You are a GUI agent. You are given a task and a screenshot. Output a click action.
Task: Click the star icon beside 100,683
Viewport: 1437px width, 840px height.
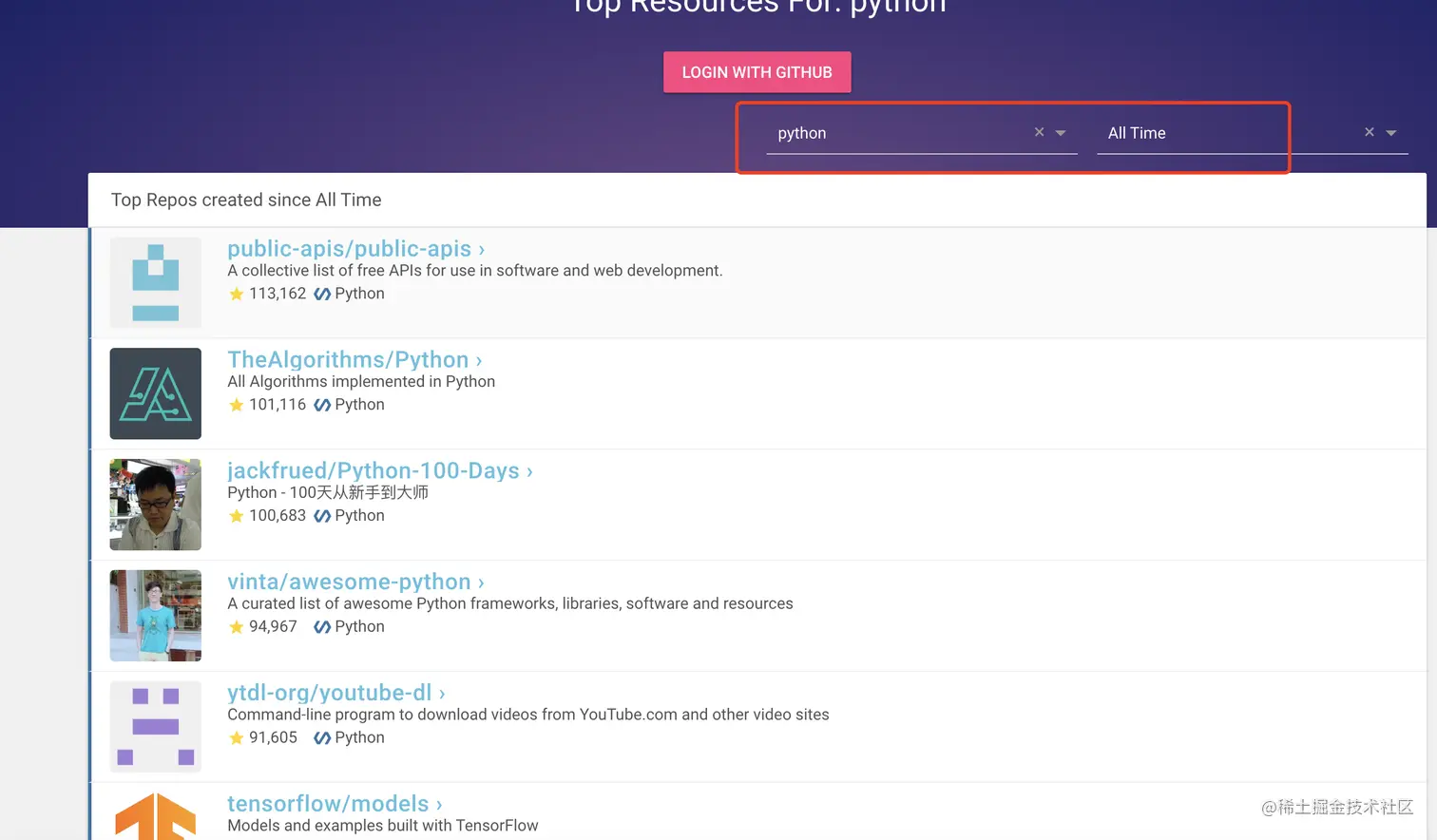[237, 516]
